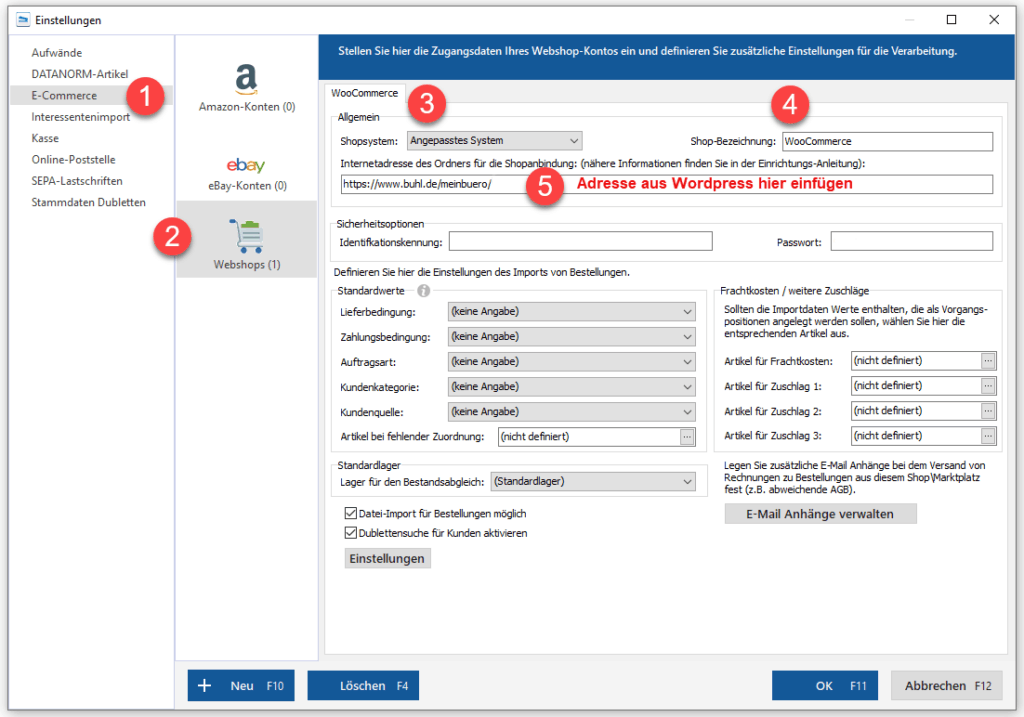Open Webshops shopping cart icon

click(x=246, y=236)
